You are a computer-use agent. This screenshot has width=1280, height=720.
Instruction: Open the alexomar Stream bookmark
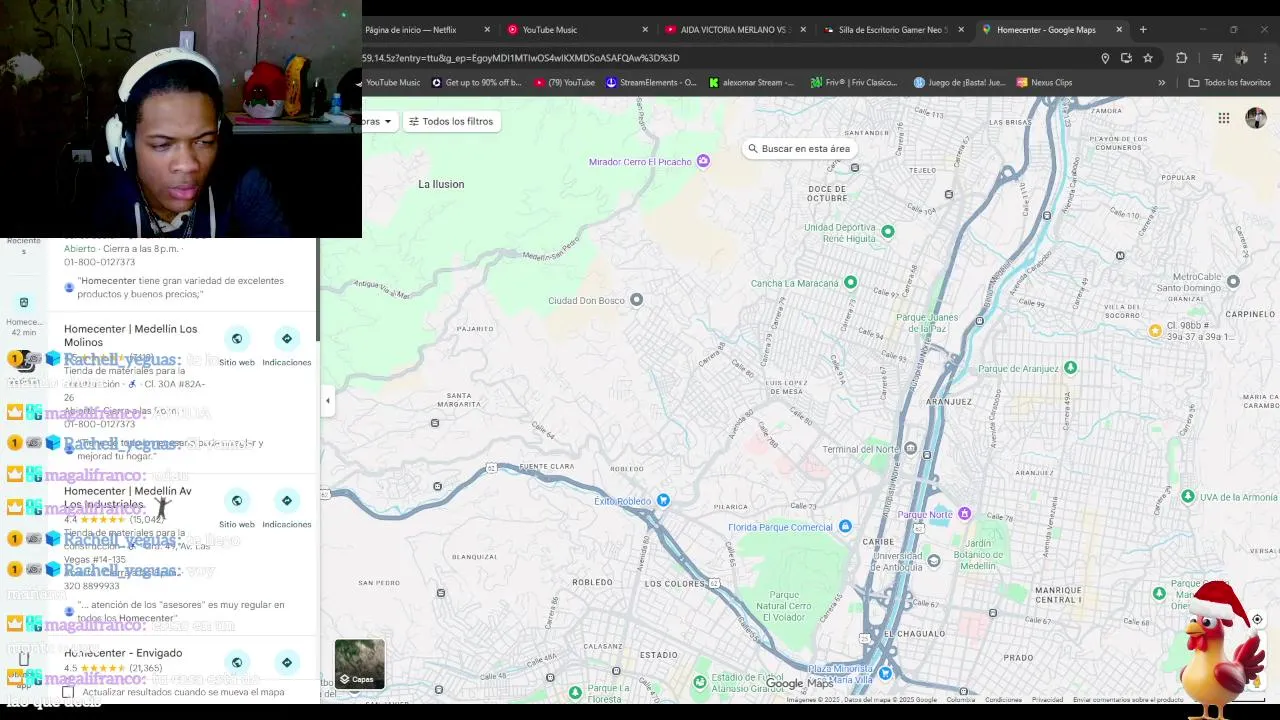[x=751, y=83]
